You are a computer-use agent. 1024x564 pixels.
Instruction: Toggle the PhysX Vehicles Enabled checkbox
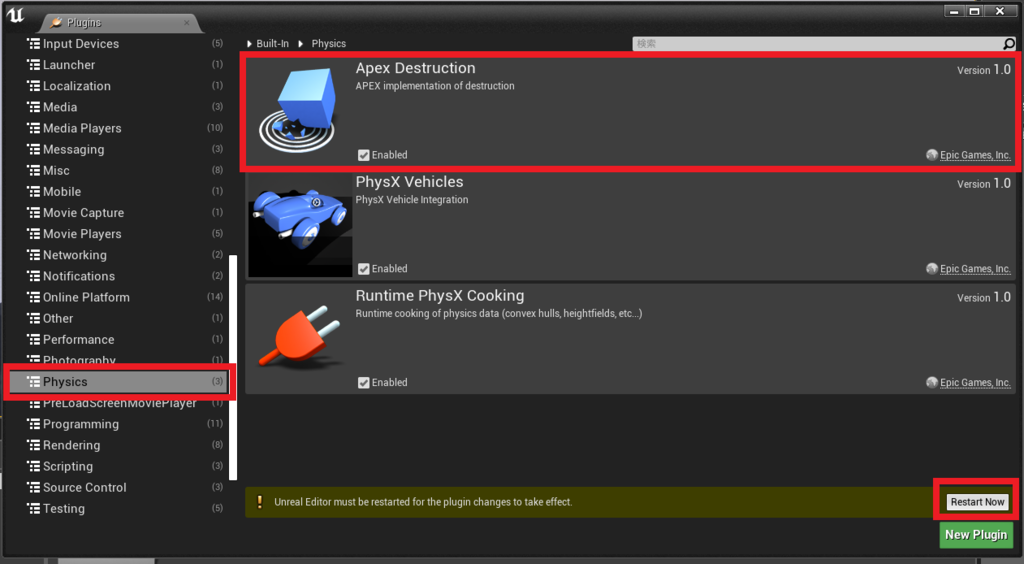coord(364,269)
